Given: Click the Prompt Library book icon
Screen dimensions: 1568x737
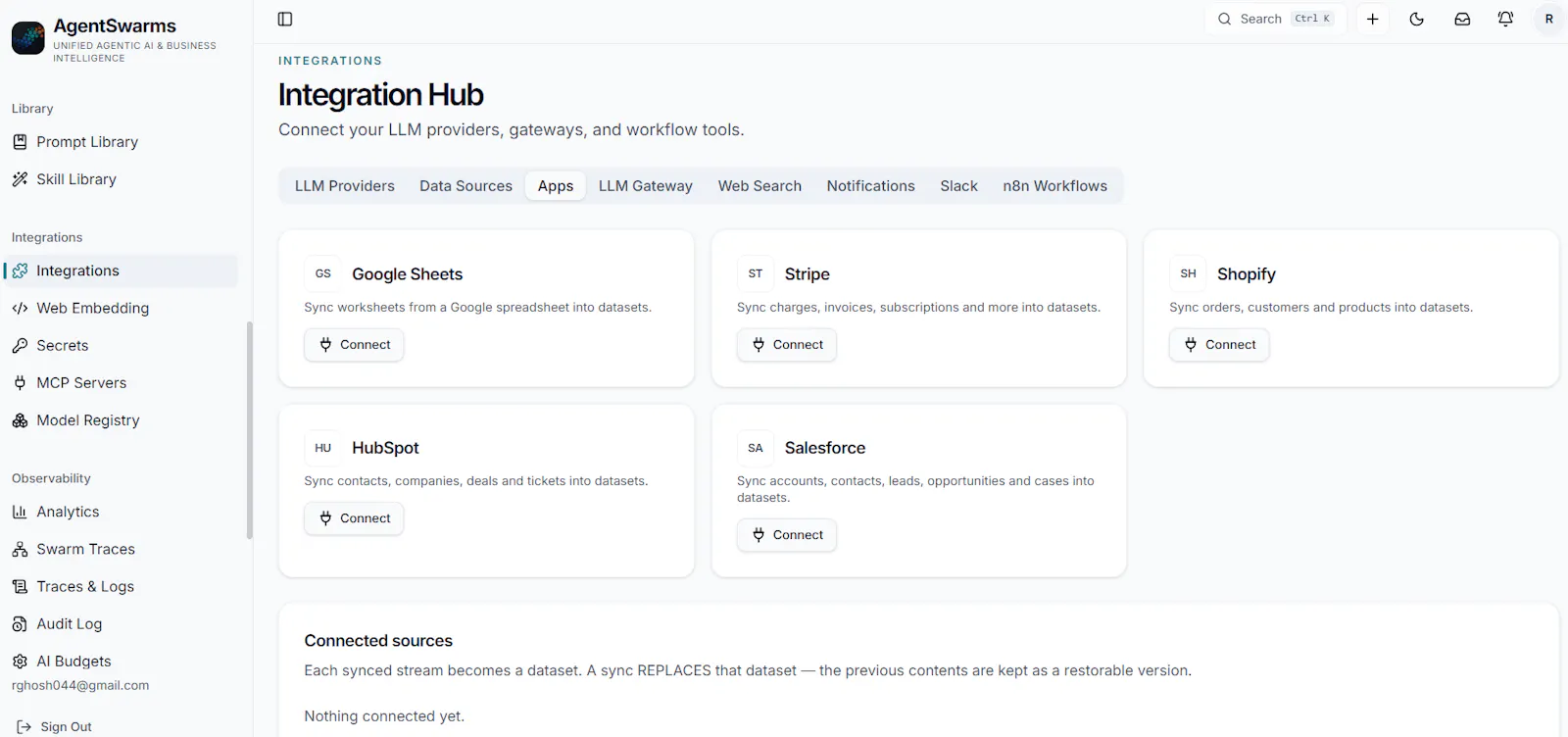Looking at the screenshot, I should click(x=20, y=142).
